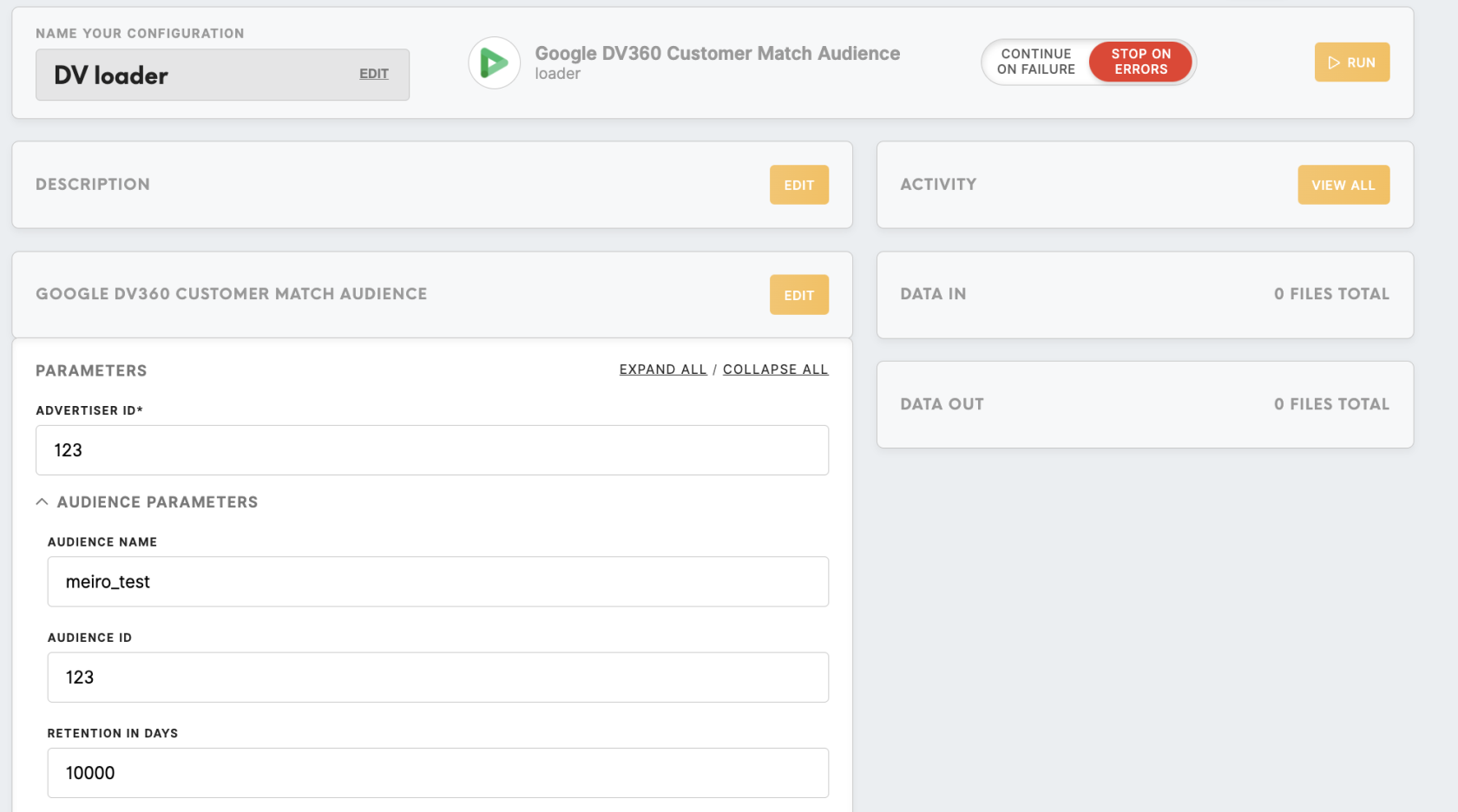This screenshot has width=1458, height=812.
Task: Expand all parameters
Action: 663,370
